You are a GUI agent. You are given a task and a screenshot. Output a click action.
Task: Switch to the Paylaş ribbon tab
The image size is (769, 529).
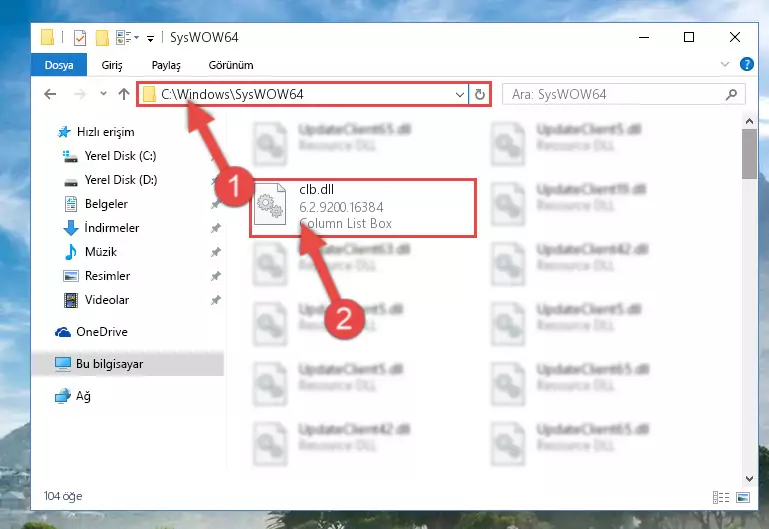coord(166,65)
